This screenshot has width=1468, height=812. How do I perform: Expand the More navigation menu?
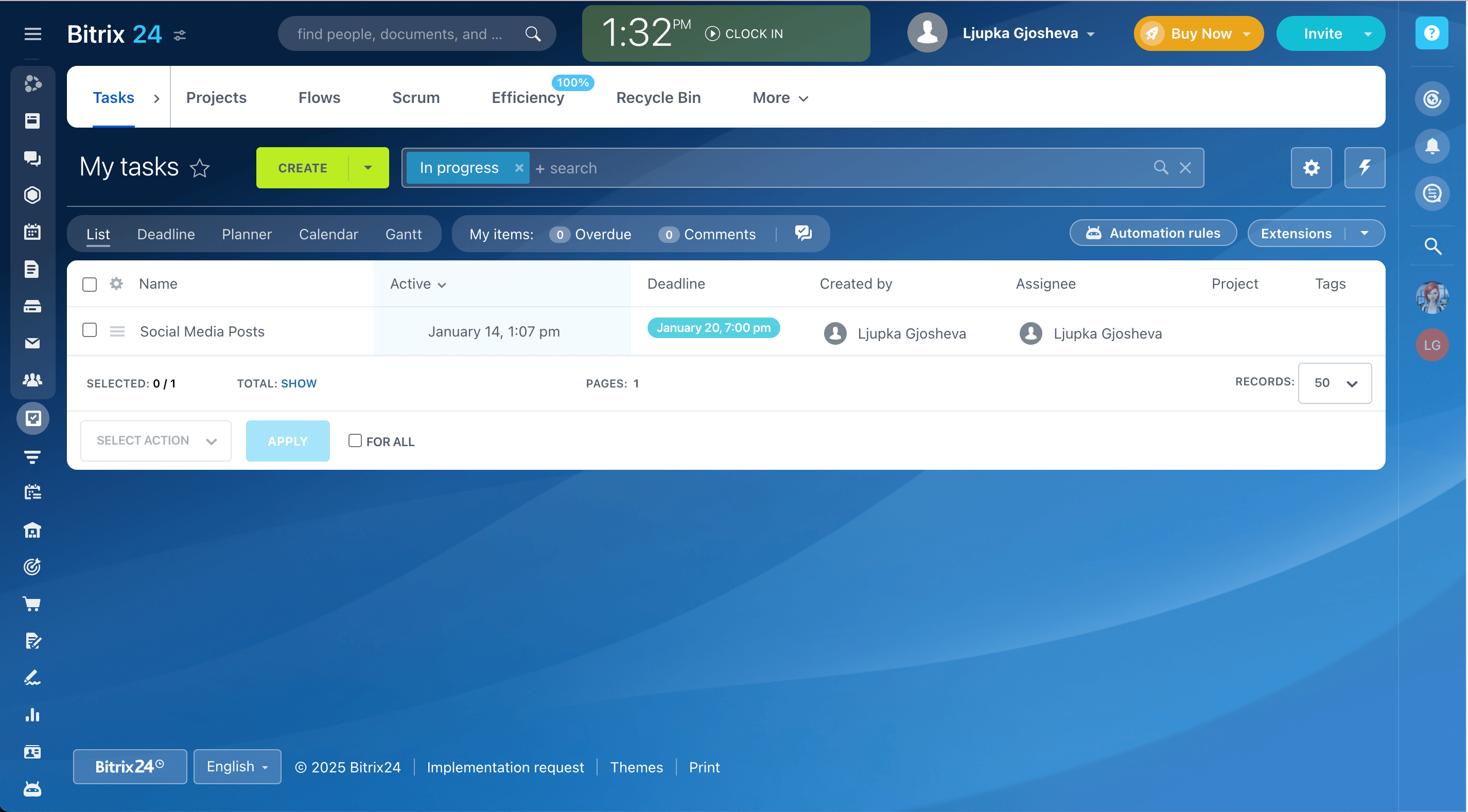(x=781, y=97)
